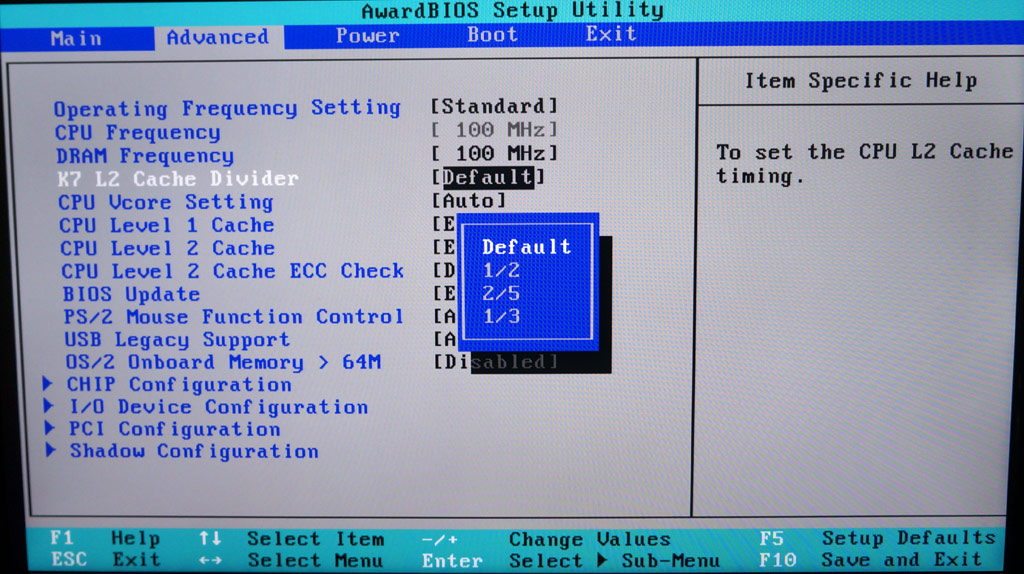Click the F5 Setup Defaults legend
The height and width of the screenshot is (574, 1024).
tap(877, 538)
